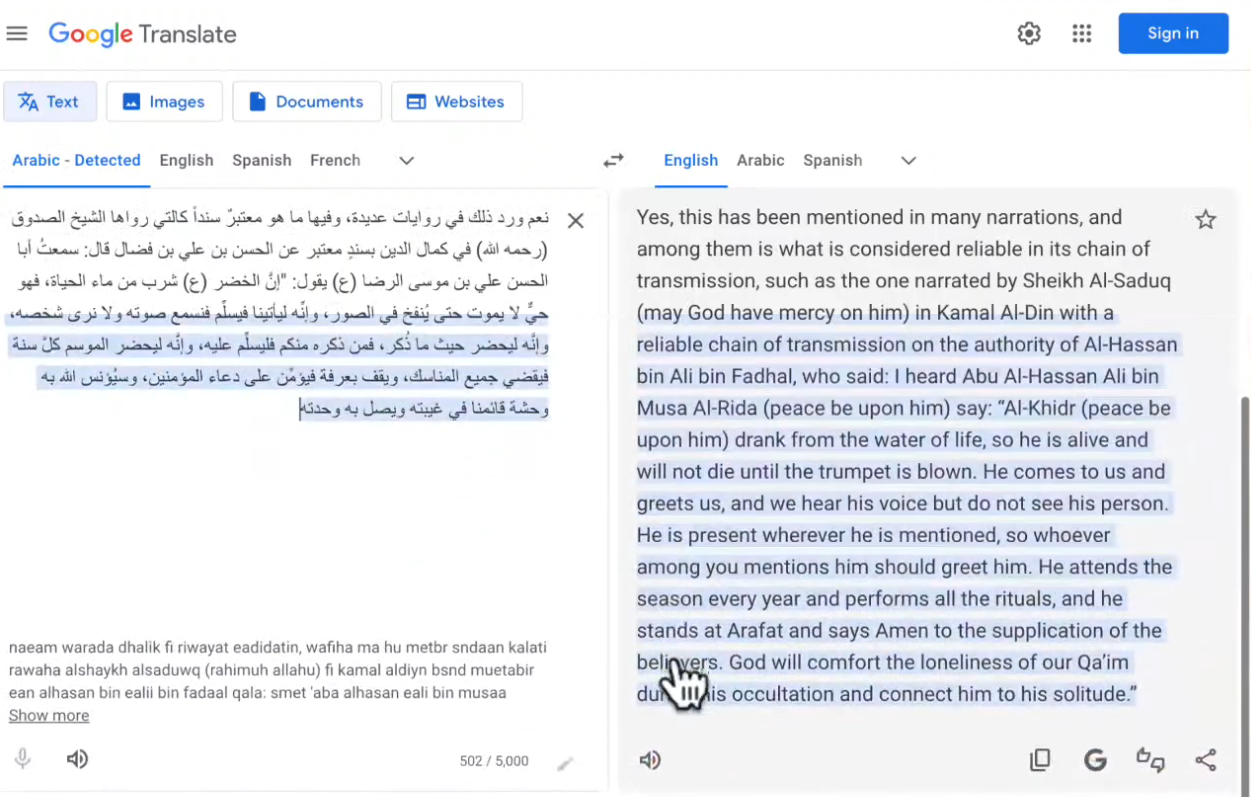Switch to Documents translation mode
The image size is (1251, 797).
click(x=306, y=101)
